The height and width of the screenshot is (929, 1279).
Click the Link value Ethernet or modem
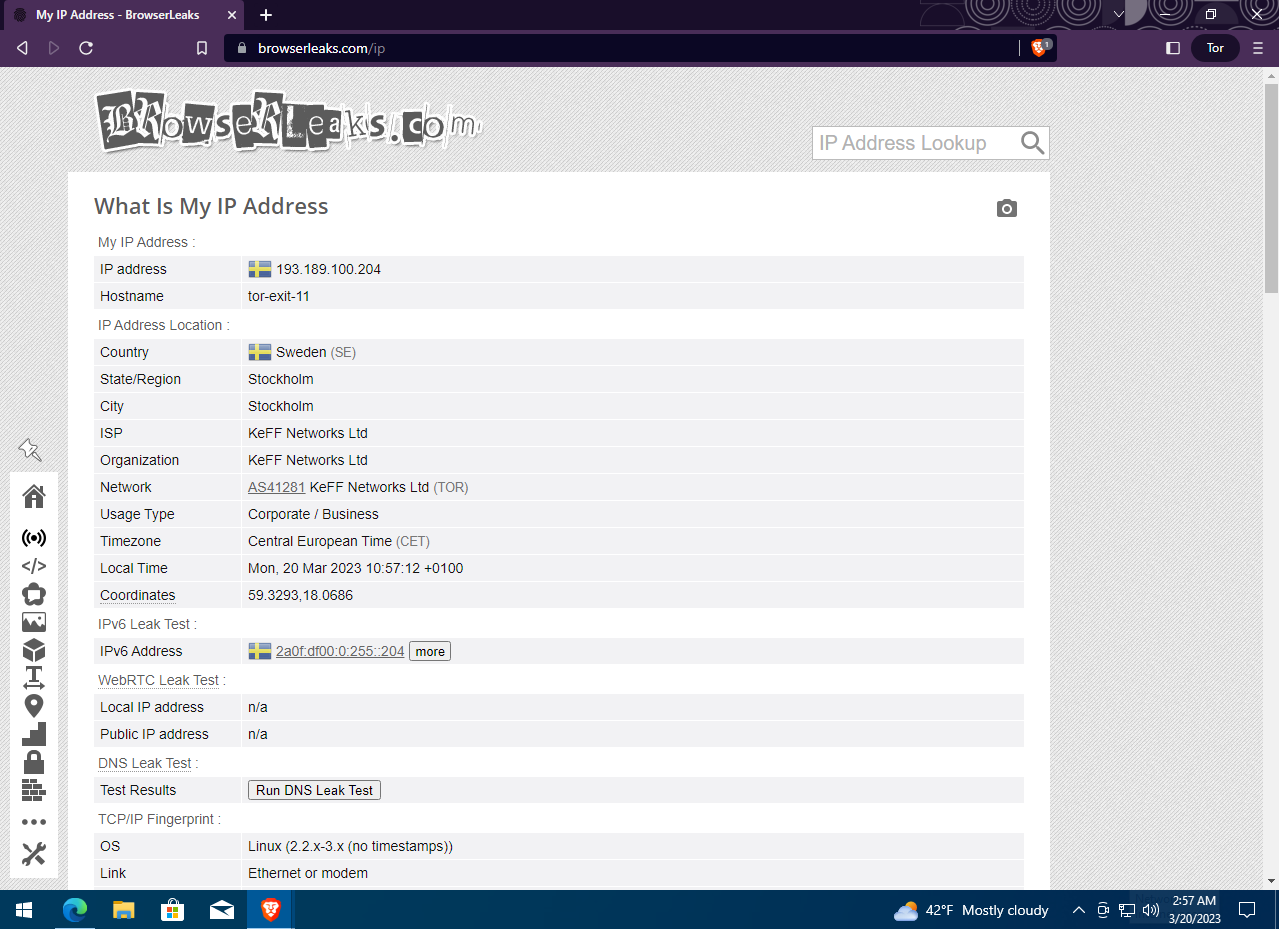308,873
